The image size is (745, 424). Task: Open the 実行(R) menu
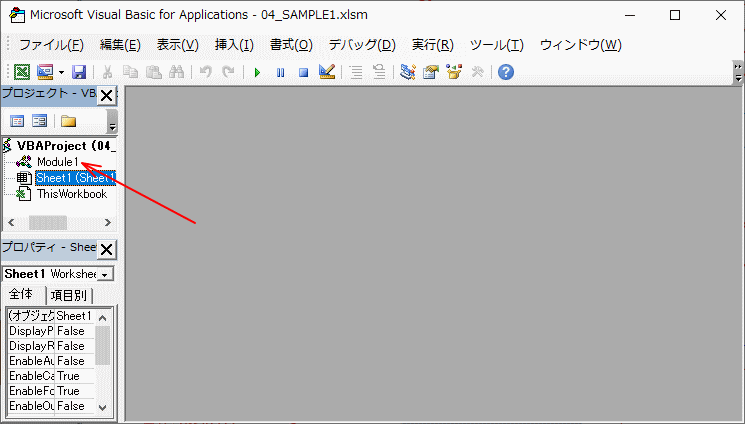tap(432, 45)
